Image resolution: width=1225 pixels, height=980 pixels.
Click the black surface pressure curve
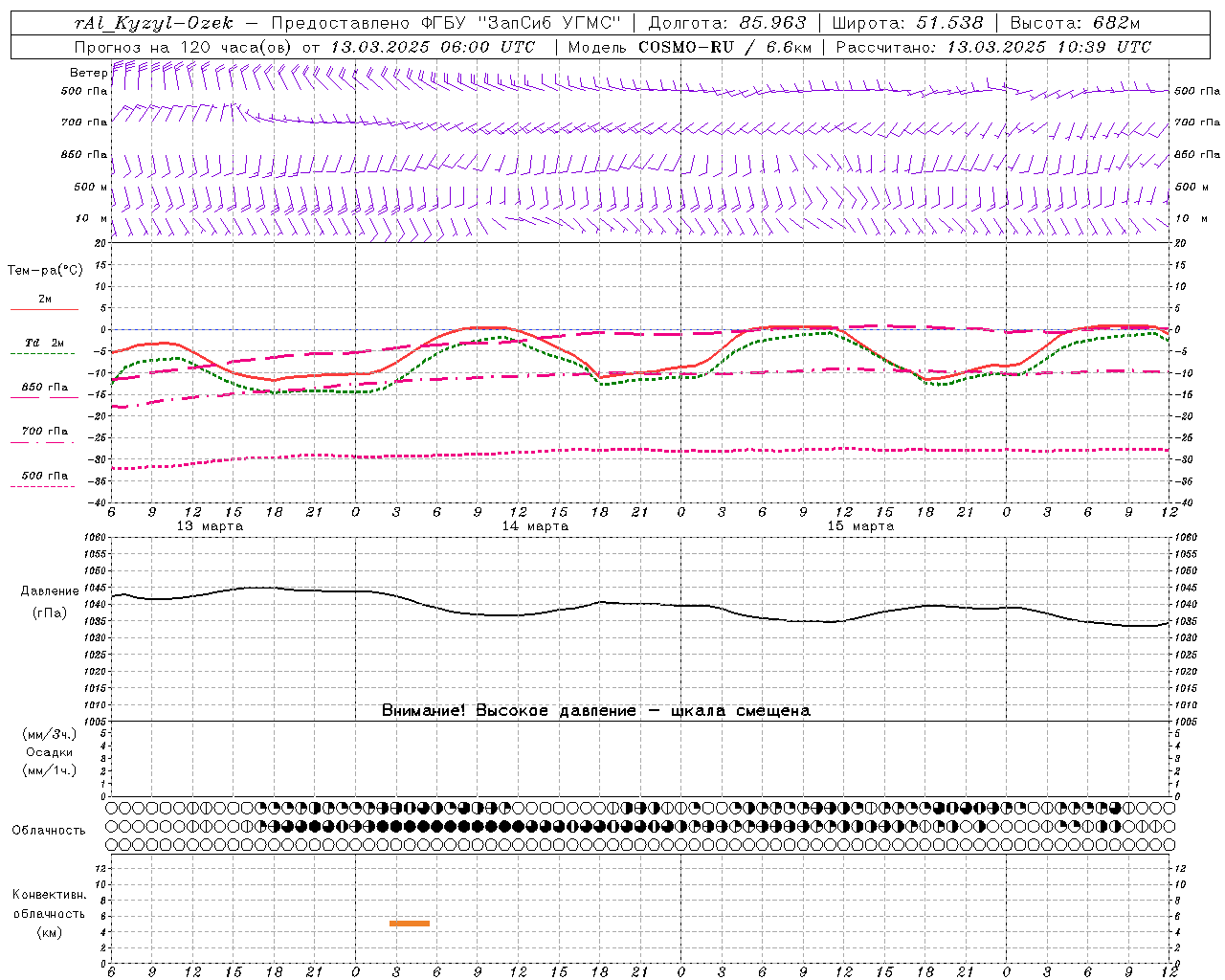click(x=641, y=604)
